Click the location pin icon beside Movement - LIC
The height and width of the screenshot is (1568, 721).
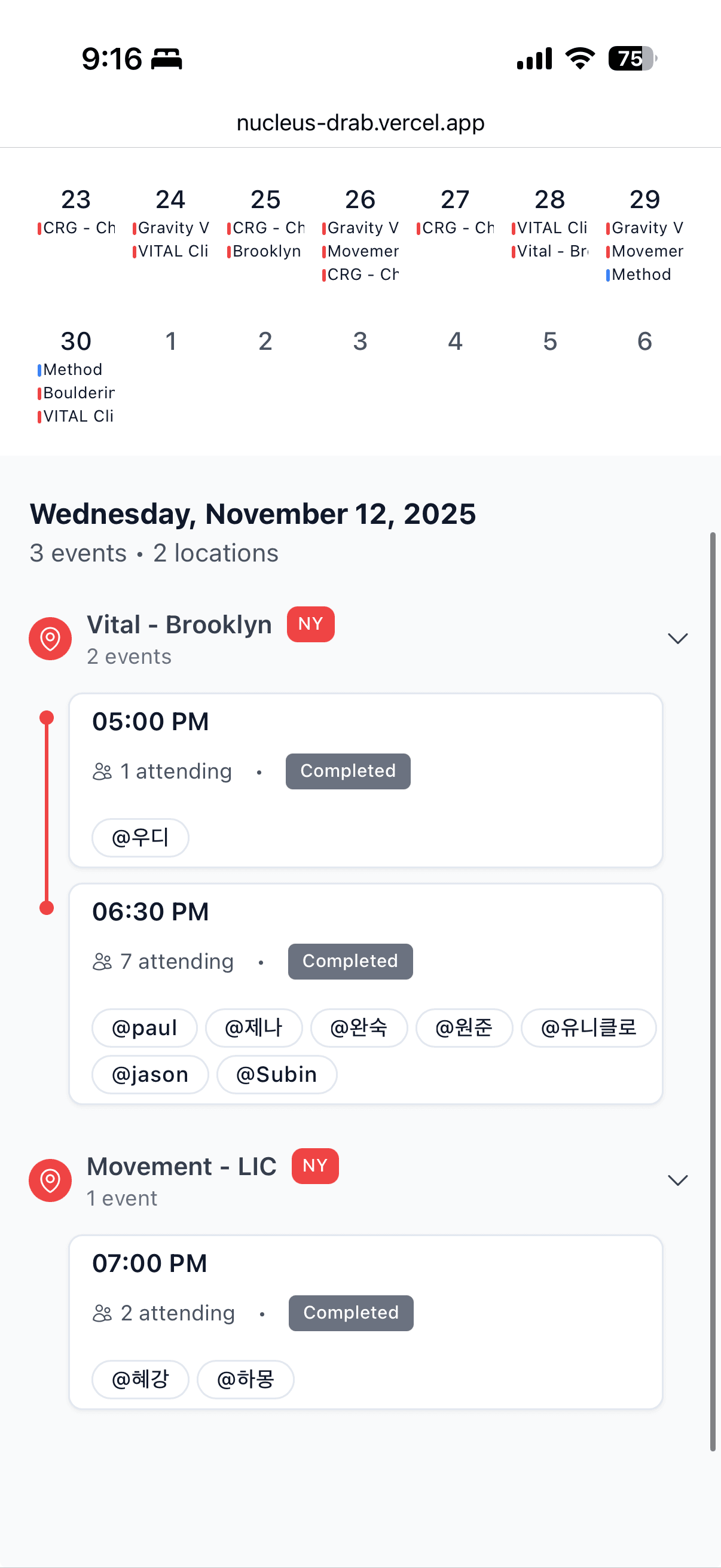50,1180
